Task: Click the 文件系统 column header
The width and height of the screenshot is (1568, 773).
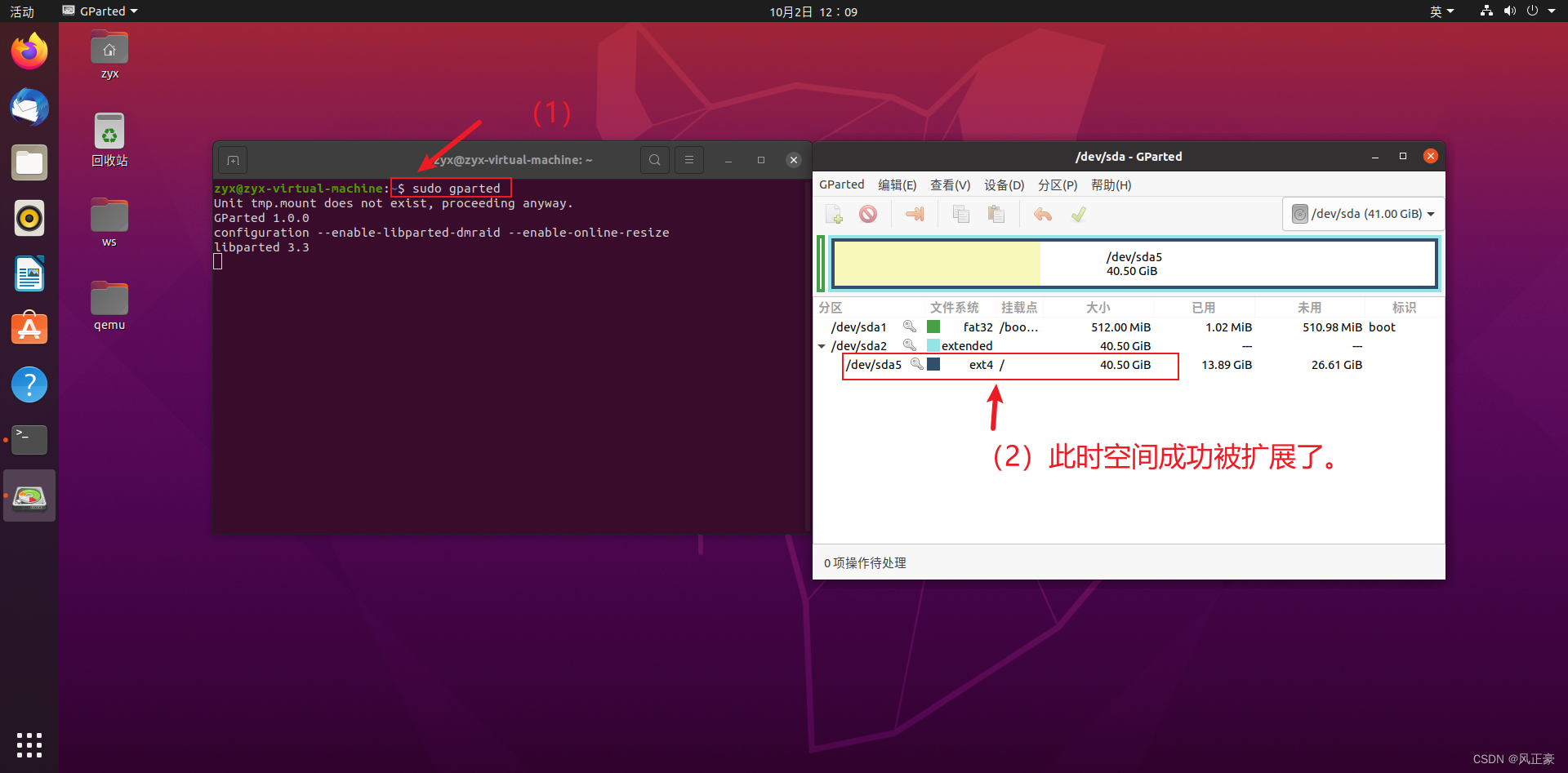Action: pyautogui.click(x=955, y=308)
